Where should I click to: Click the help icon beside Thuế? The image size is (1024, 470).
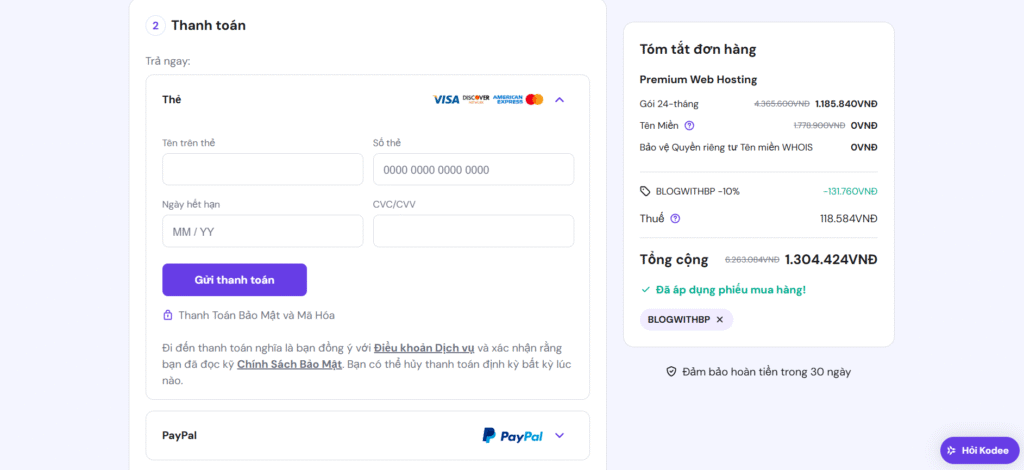(675, 219)
